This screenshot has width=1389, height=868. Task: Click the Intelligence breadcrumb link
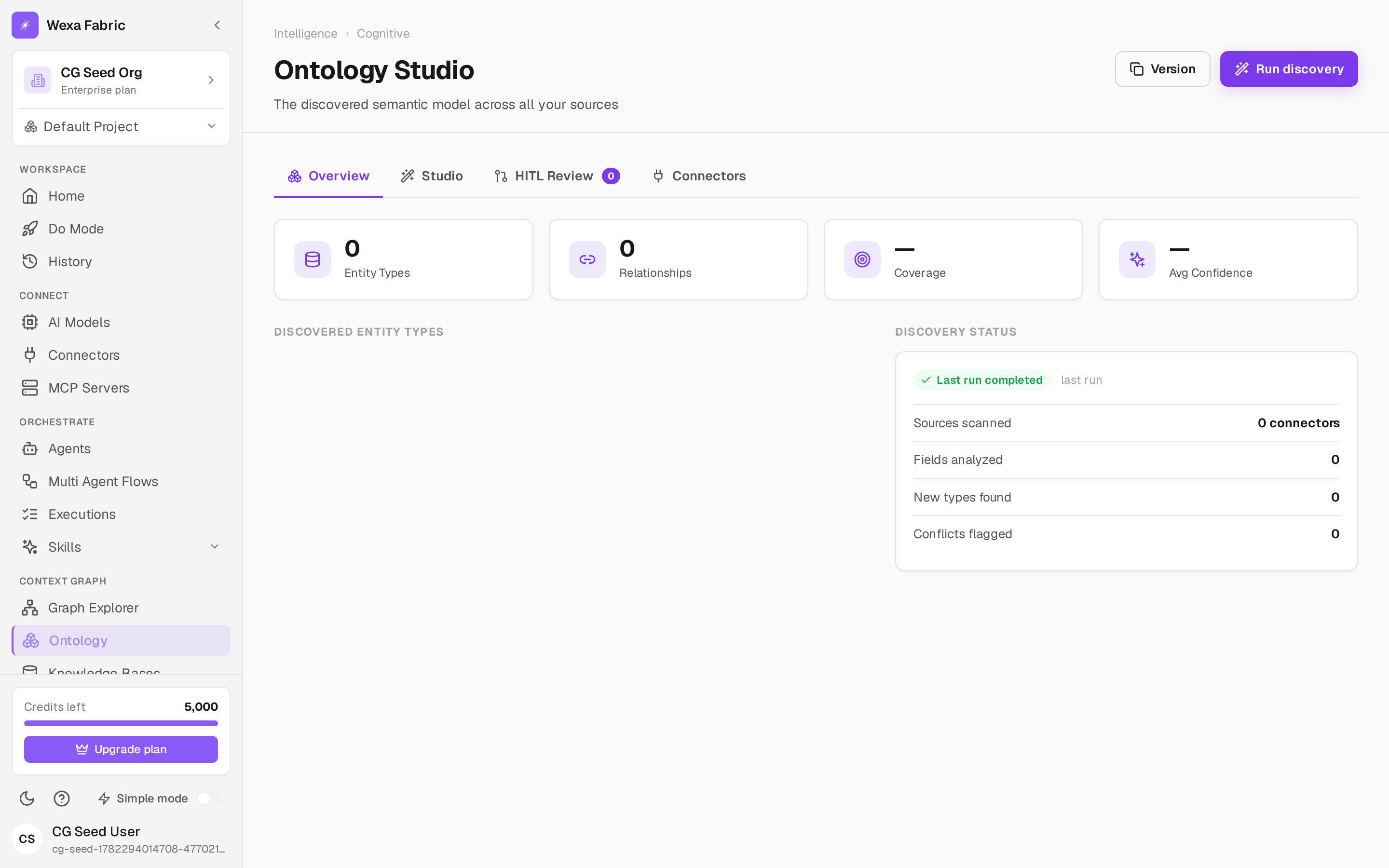tap(305, 33)
